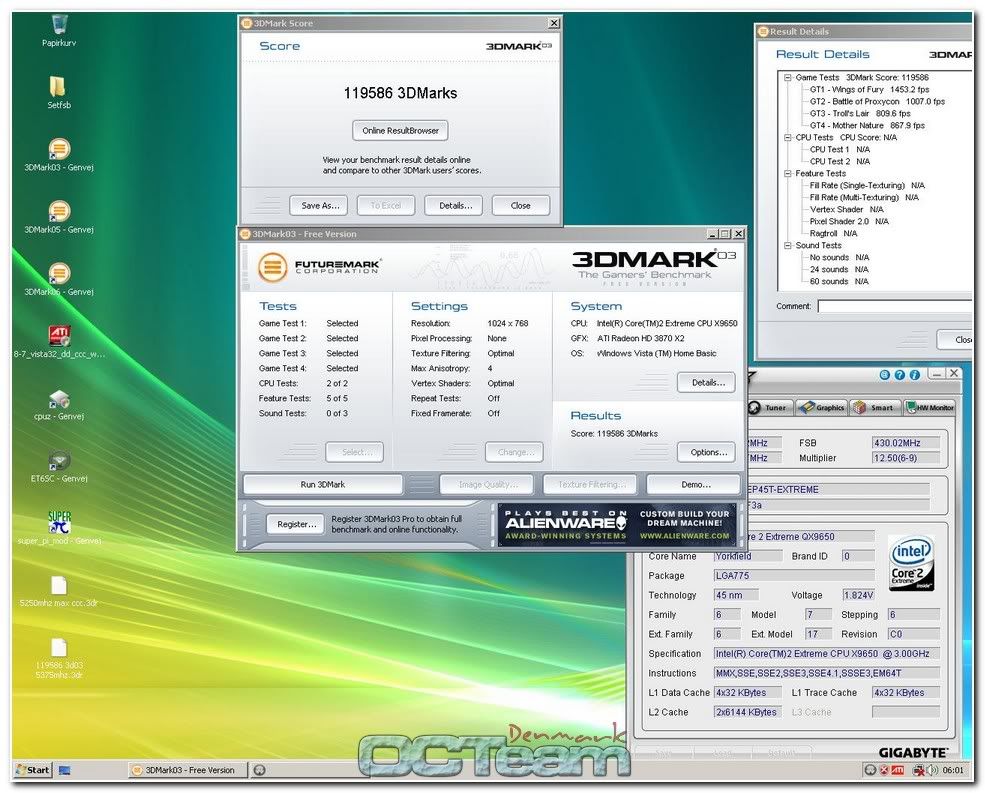Collapse the Sound Tests tree node

click(787, 245)
